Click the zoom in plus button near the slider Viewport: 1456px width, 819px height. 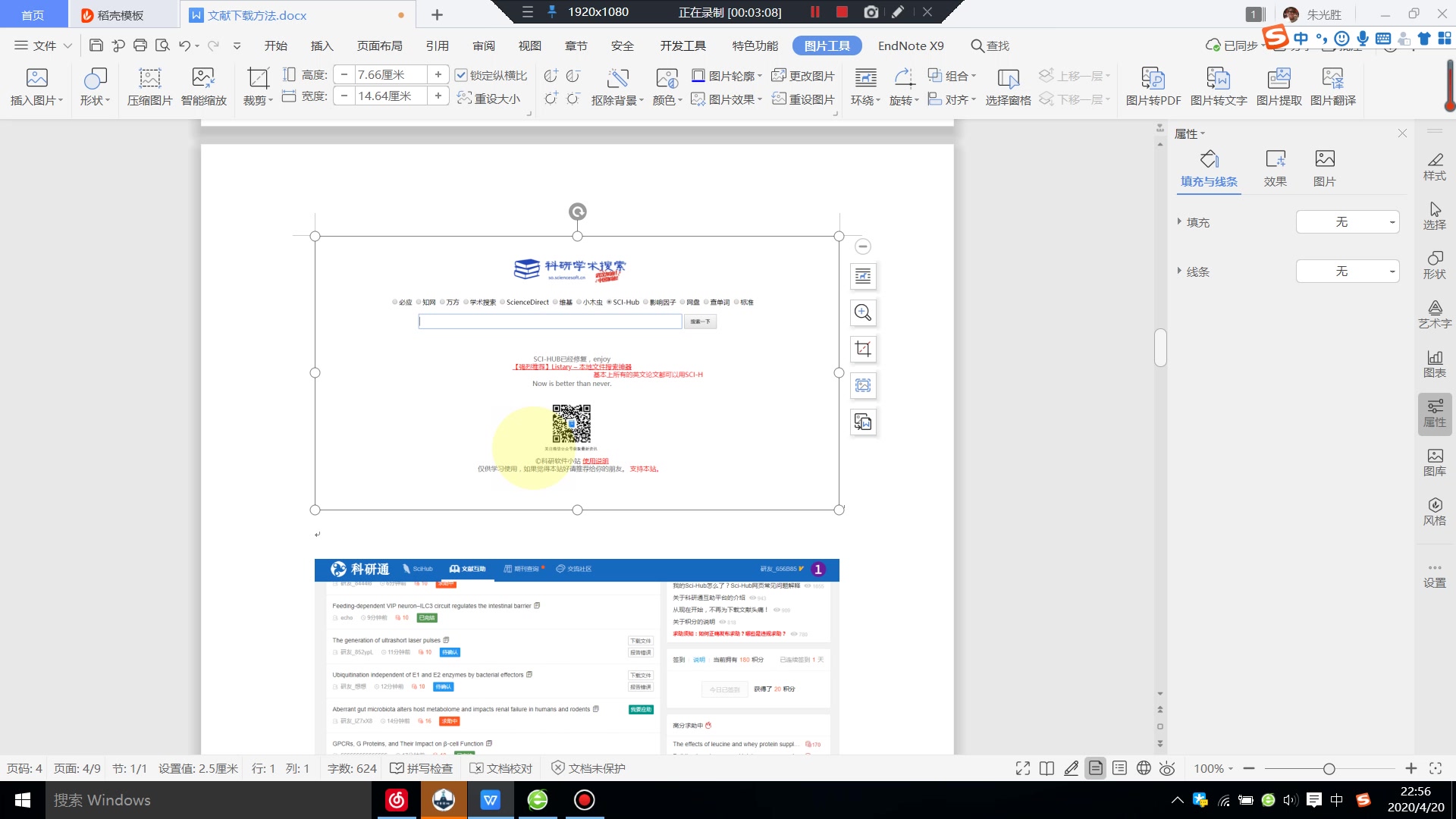pyautogui.click(x=1410, y=768)
